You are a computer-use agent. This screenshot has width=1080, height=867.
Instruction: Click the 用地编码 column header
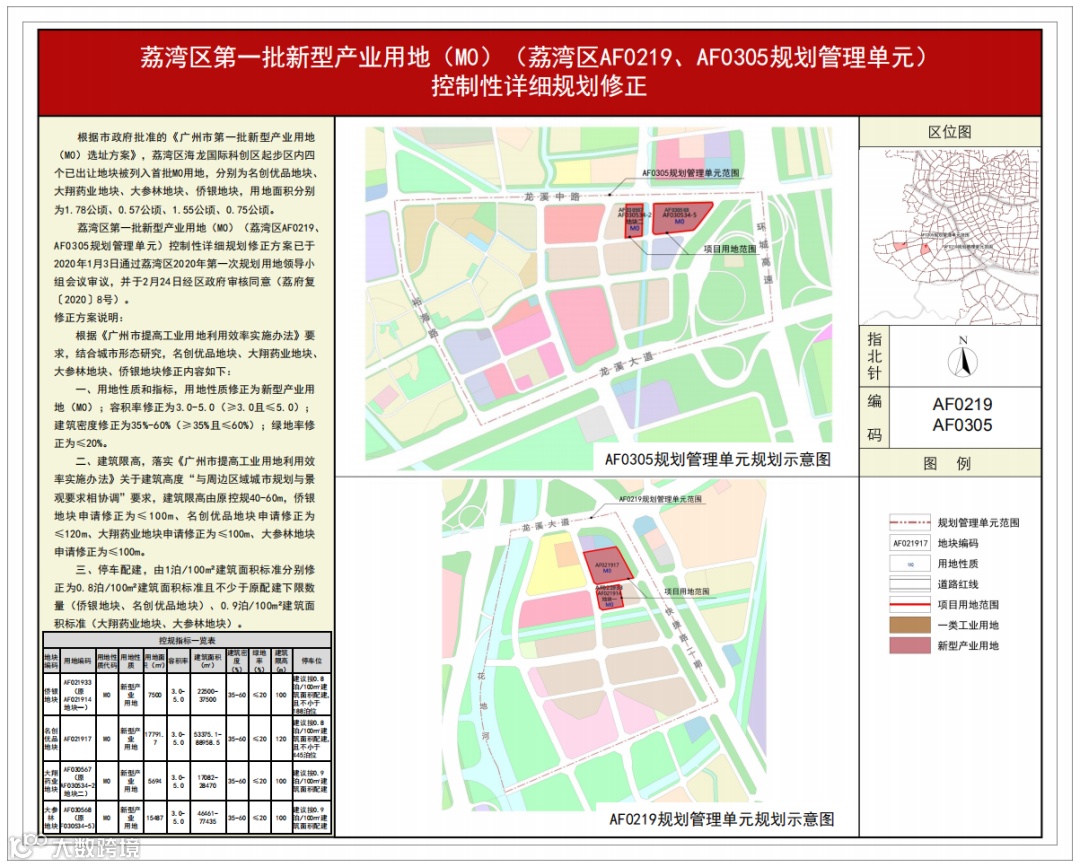tap(78, 661)
